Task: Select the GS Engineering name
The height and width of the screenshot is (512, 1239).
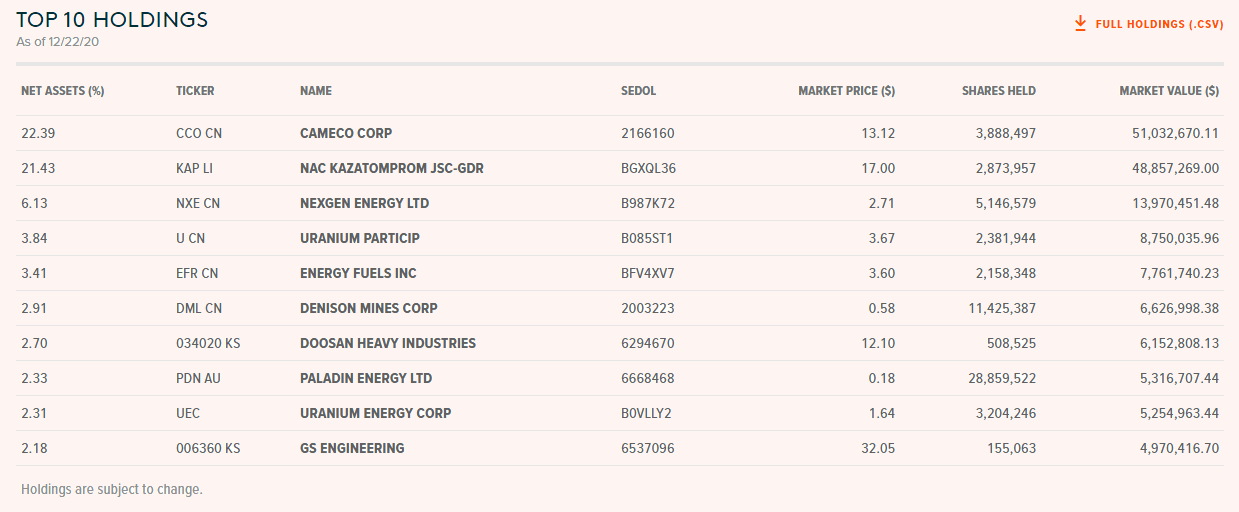Action: (352, 448)
